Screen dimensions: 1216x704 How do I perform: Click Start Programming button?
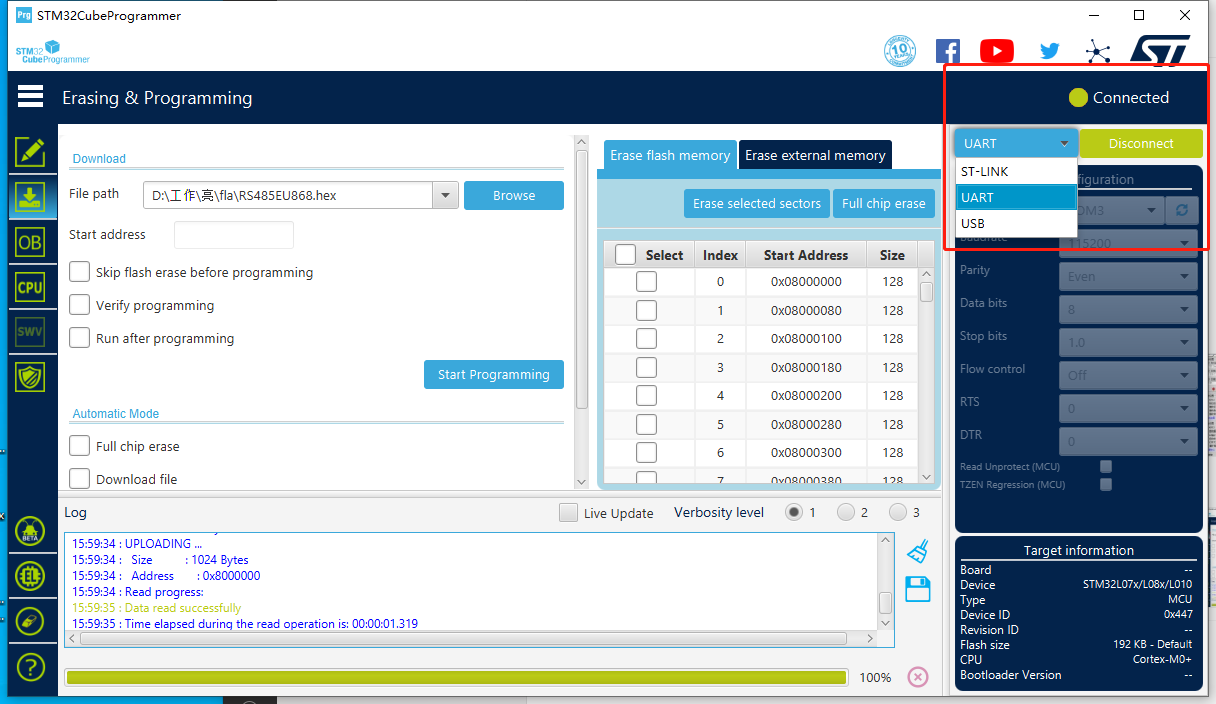click(494, 375)
